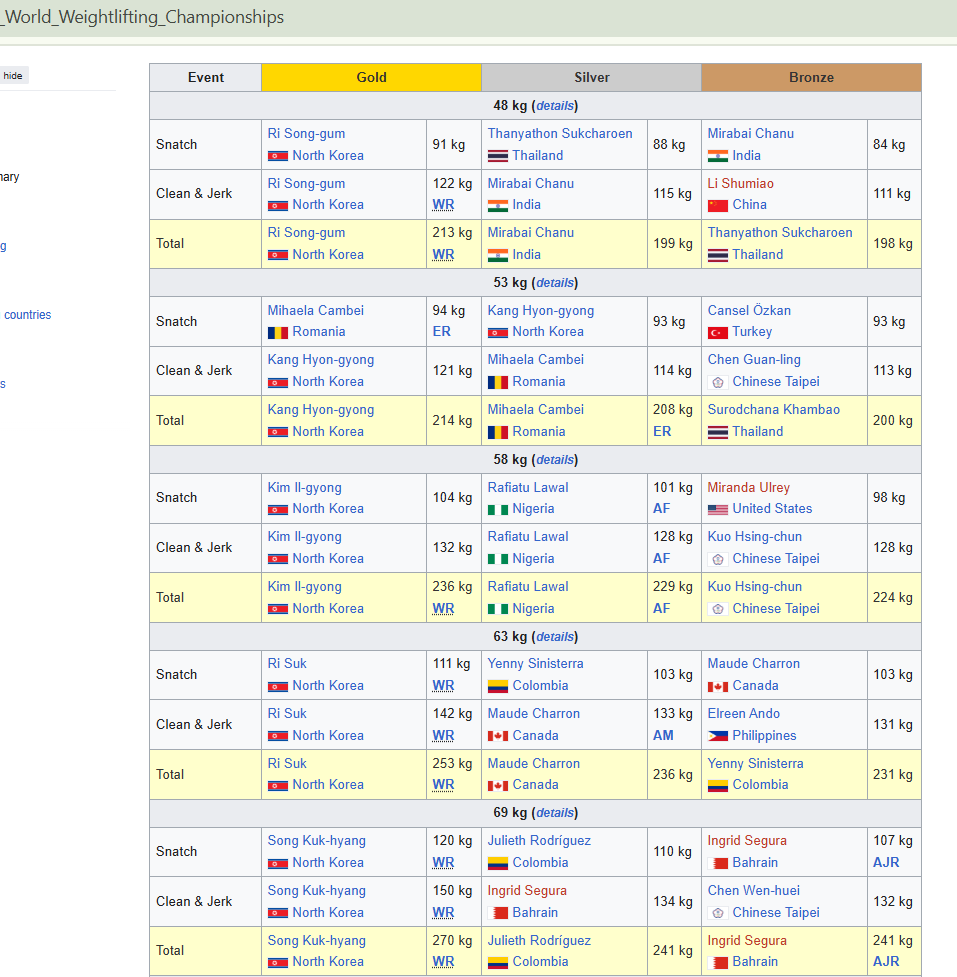This screenshot has width=957, height=977.
Task: Open the details link for 58 kg
Action: pos(555,460)
